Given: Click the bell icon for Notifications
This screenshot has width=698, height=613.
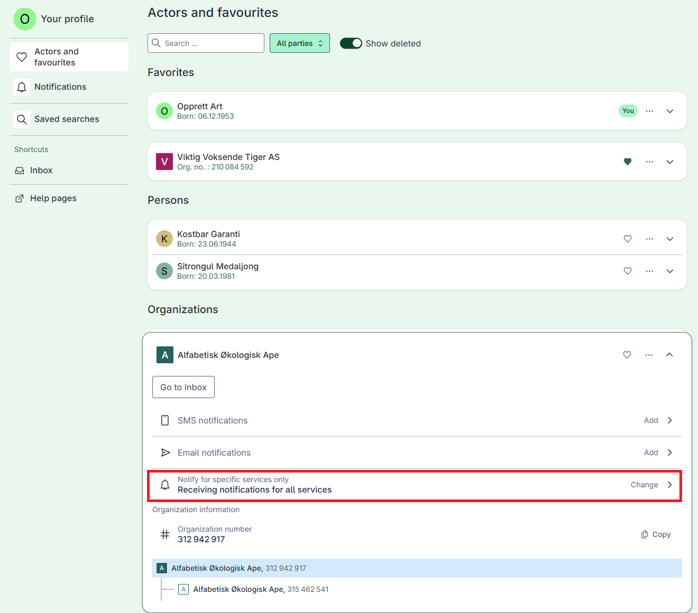Looking at the screenshot, I should pos(21,87).
